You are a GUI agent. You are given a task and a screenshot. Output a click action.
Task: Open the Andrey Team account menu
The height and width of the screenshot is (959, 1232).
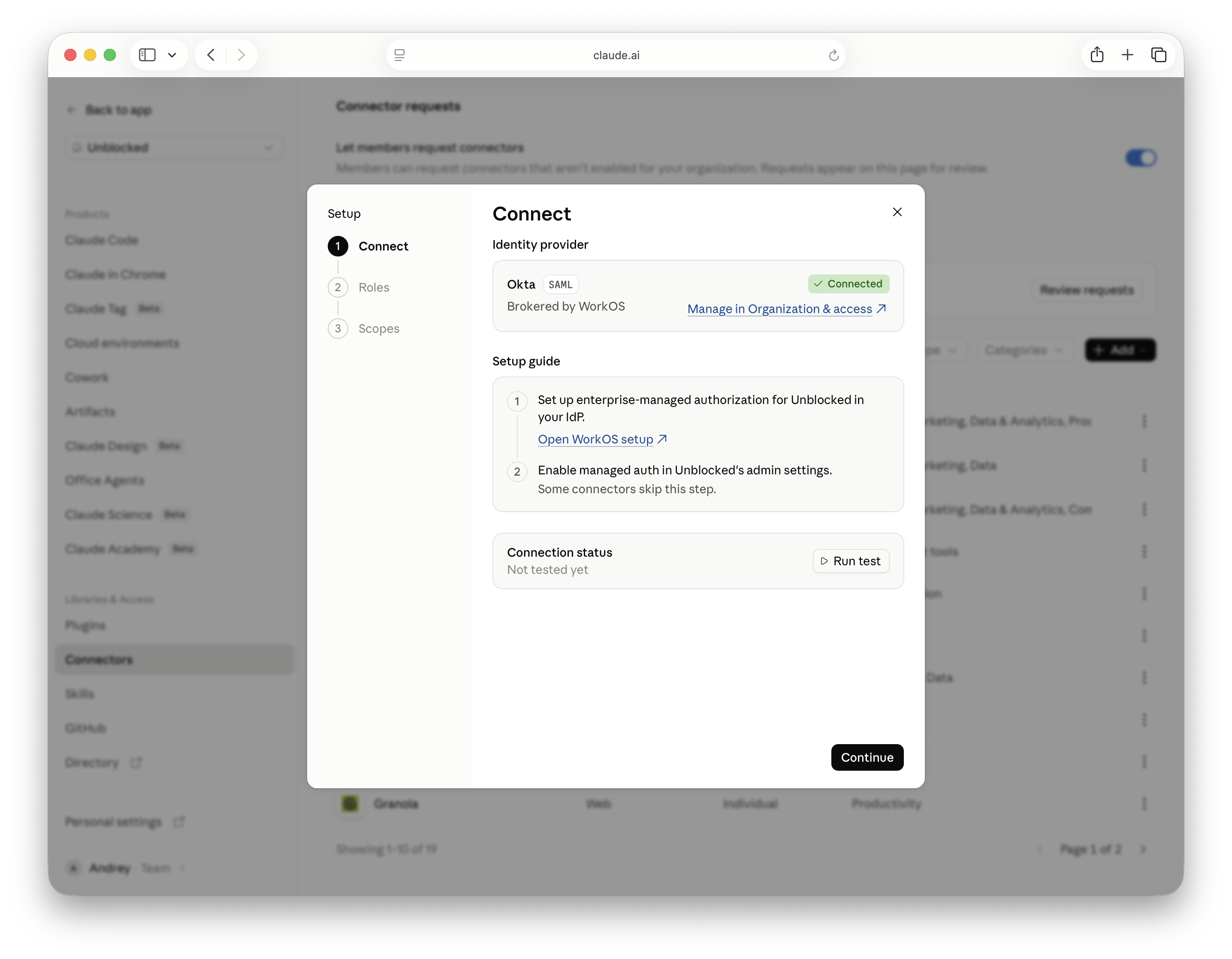click(125, 868)
